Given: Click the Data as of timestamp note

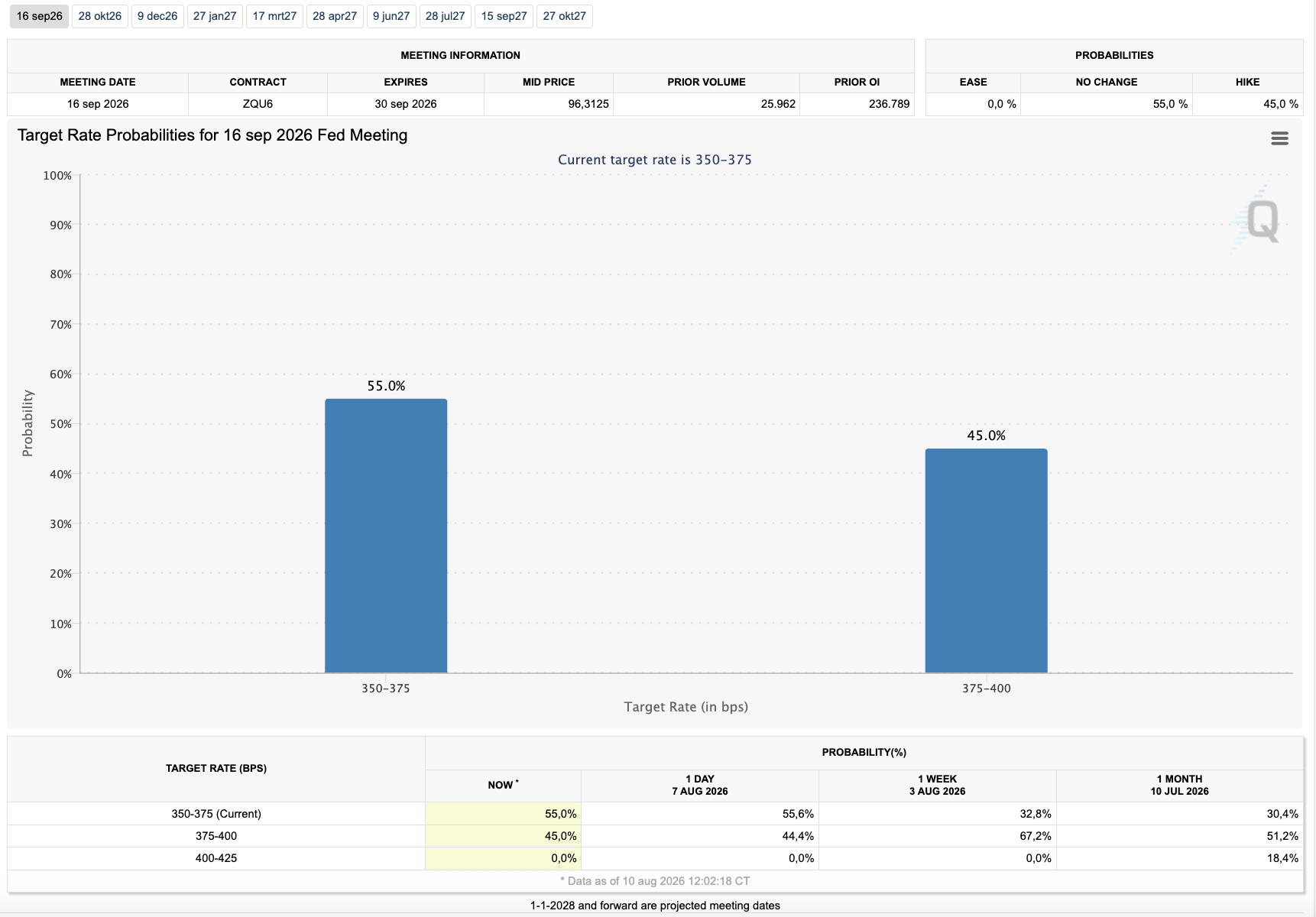Looking at the screenshot, I should point(655,881).
